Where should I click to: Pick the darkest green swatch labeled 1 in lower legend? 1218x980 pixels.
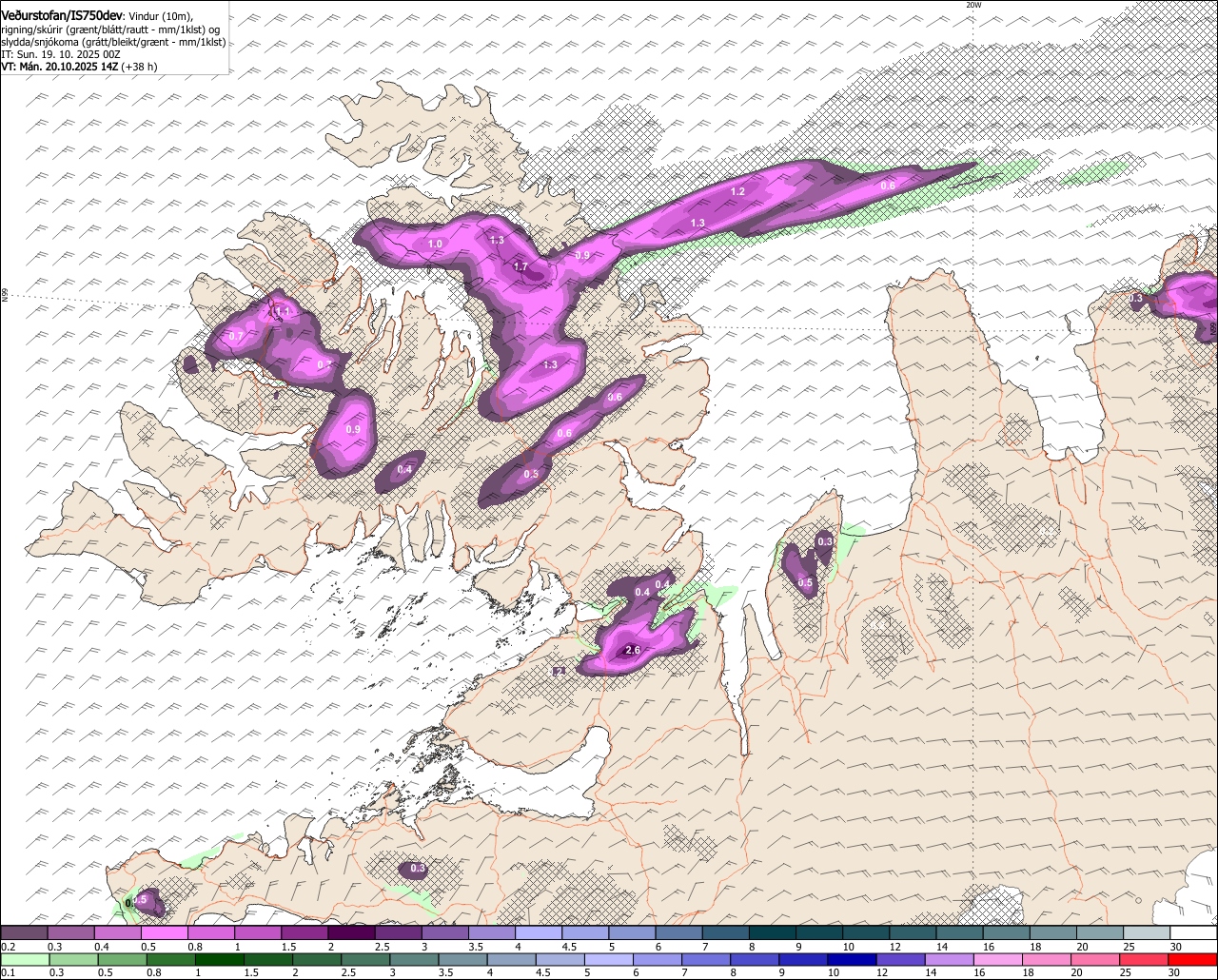click(x=221, y=960)
